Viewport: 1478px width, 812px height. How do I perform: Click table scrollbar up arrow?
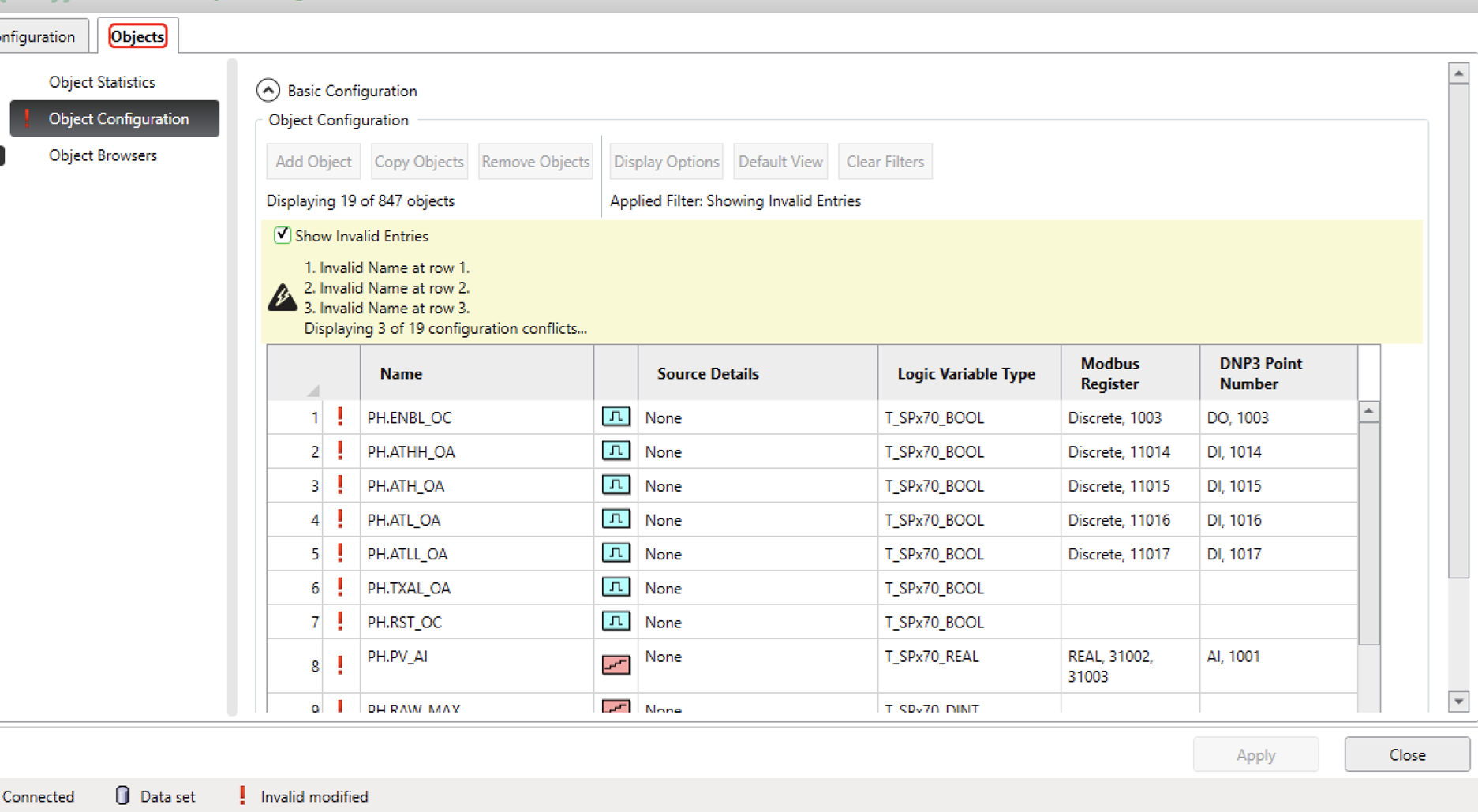tap(1369, 411)
